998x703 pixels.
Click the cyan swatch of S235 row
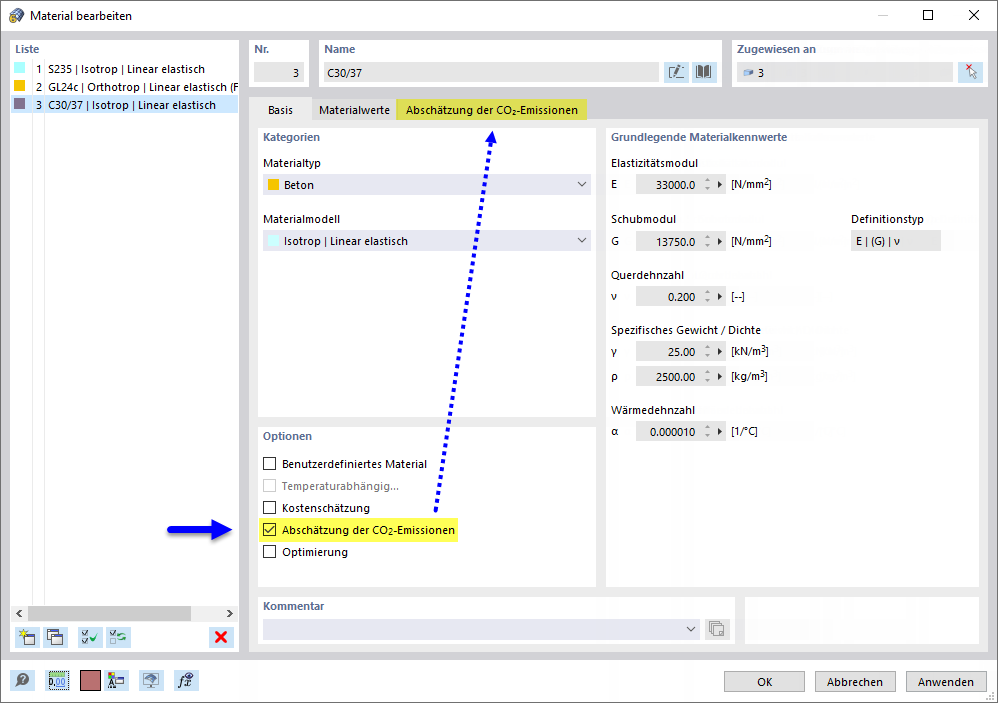(20, 67)
